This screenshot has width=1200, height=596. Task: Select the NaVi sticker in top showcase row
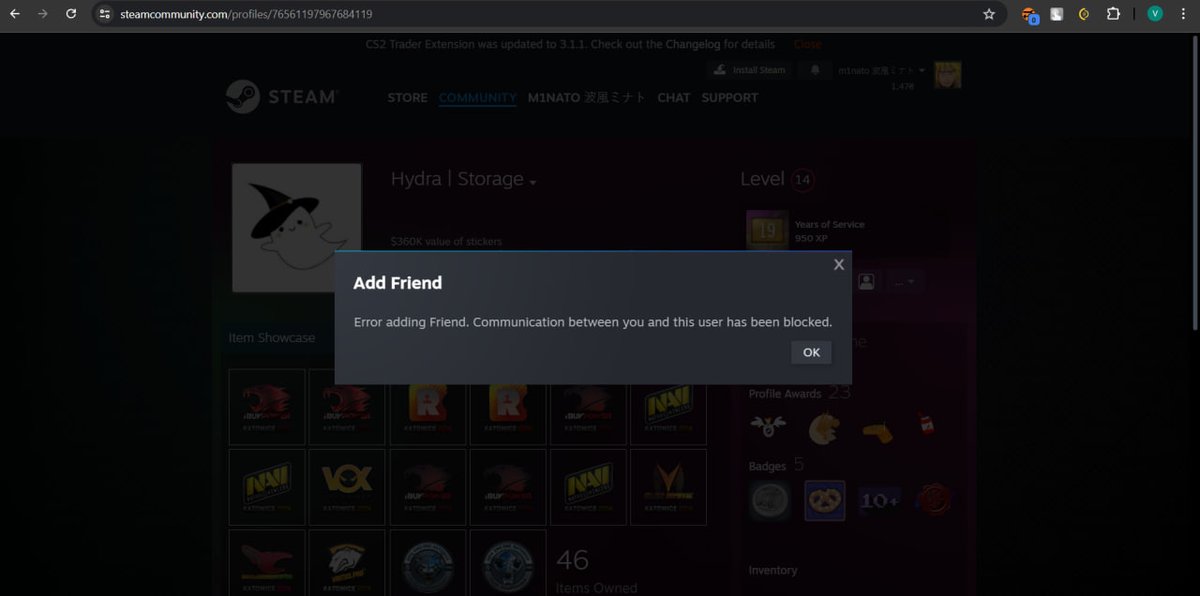click(668, 407)
